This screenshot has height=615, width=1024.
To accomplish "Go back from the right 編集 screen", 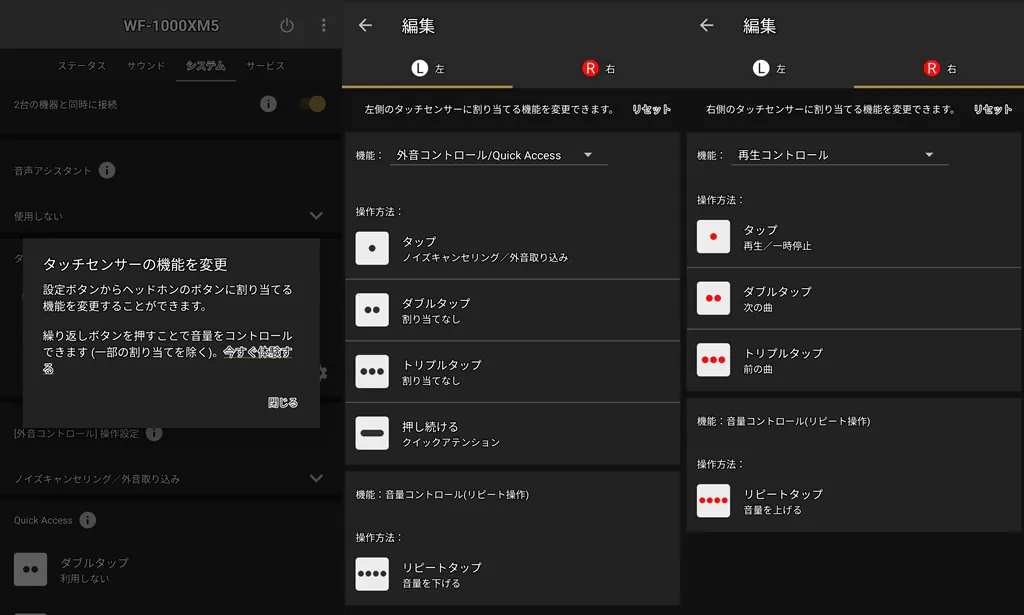I will [x=707, y=26].
